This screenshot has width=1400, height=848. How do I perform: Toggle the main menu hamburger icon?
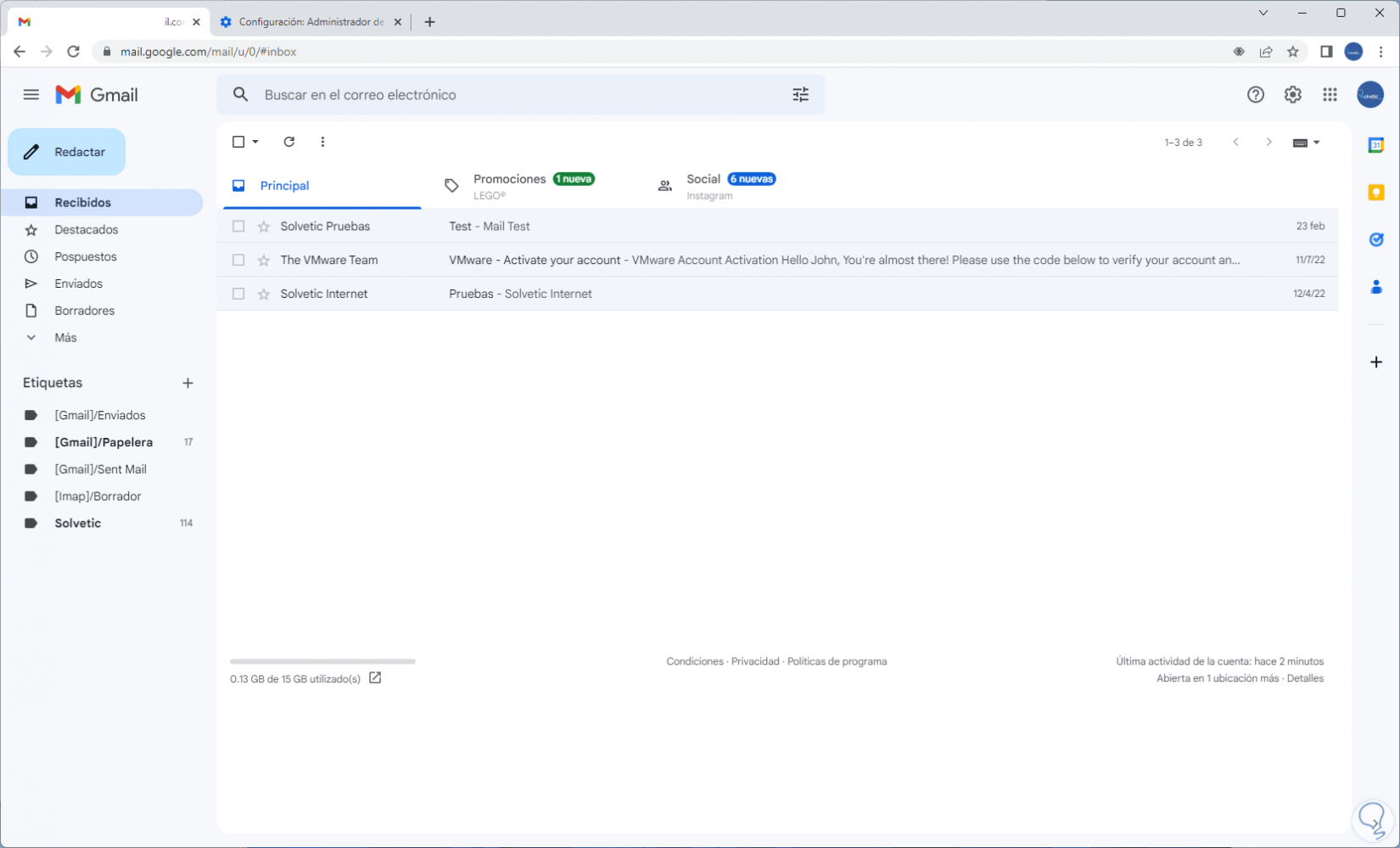[x=31, y=95]
